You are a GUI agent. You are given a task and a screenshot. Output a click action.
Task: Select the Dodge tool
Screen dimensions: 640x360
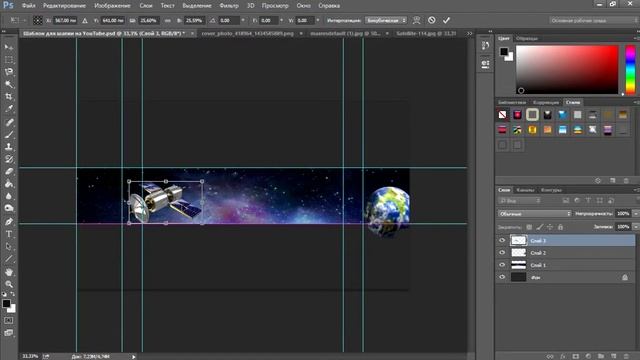[x=9, y=208]
